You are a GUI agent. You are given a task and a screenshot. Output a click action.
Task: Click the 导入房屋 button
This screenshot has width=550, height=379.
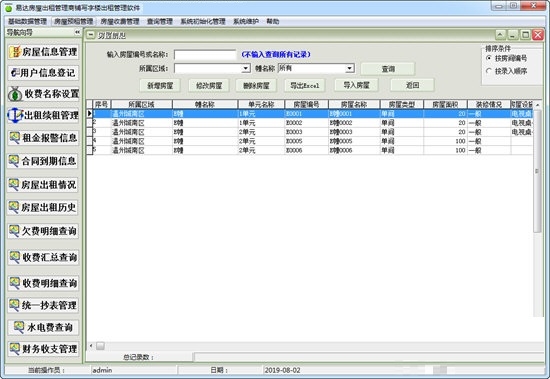pos(356,85)
